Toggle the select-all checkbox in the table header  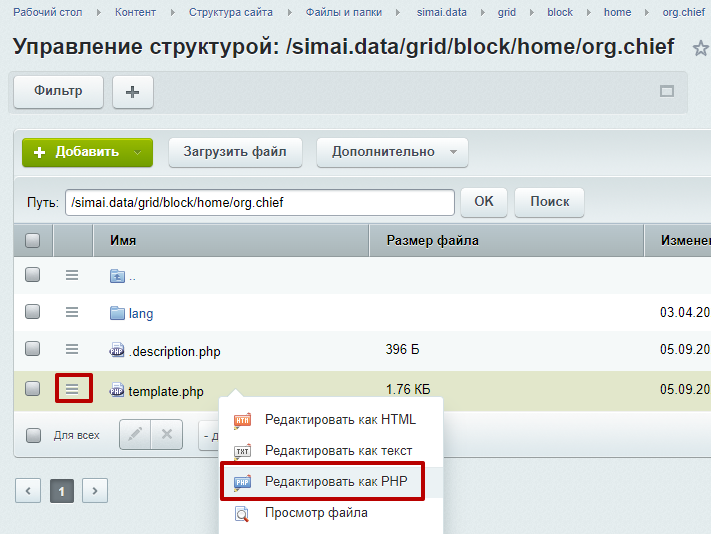pyautogui.click(x=33, y=240)
